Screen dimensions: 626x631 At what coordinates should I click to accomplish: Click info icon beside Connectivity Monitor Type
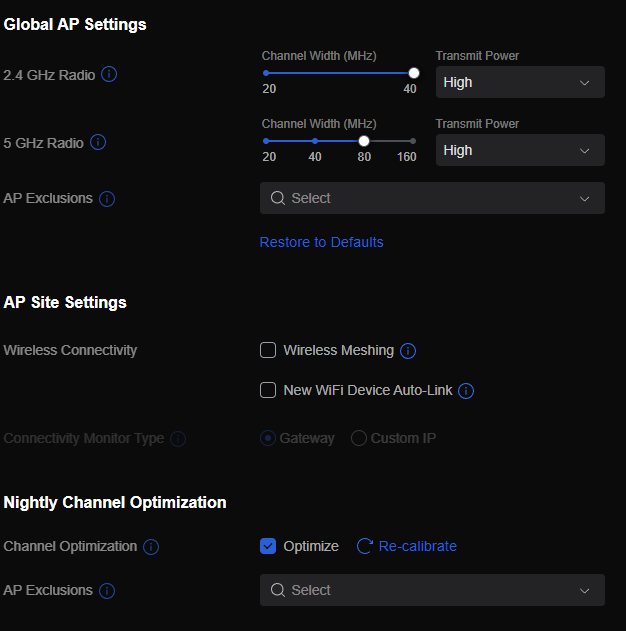(178, 439)
